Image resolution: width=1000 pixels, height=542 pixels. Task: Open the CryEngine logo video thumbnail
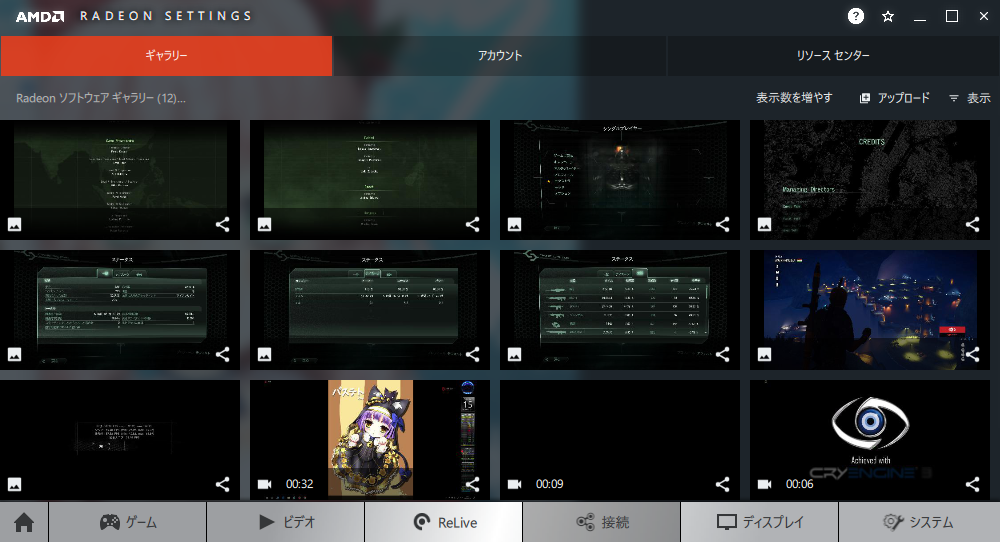pyautogui.click(x=870, y=440)
